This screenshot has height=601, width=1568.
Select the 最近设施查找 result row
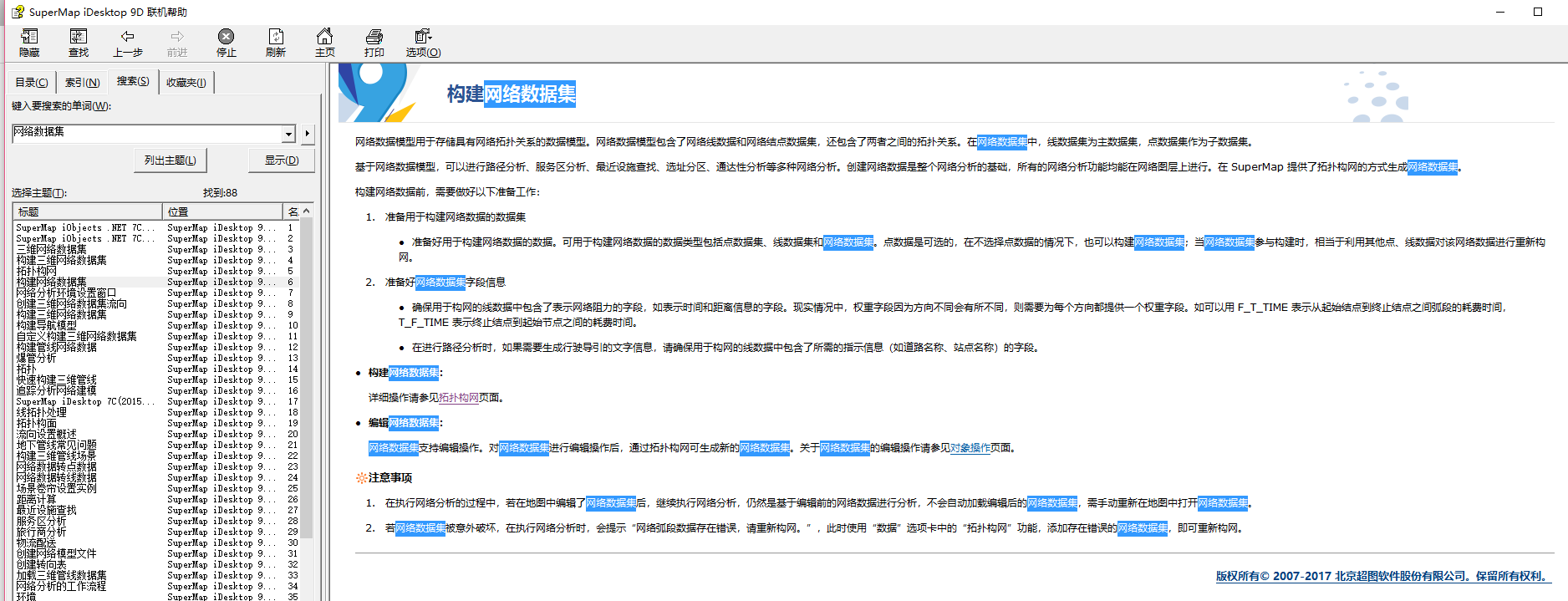point(157,510)
